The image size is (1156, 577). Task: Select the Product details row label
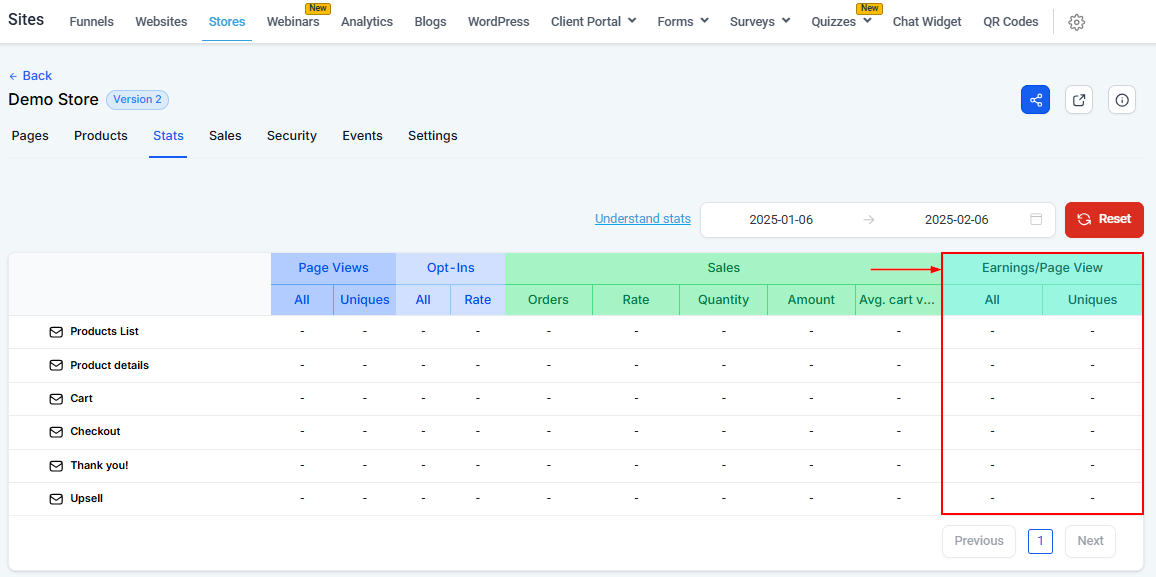(x=109, y=366)
